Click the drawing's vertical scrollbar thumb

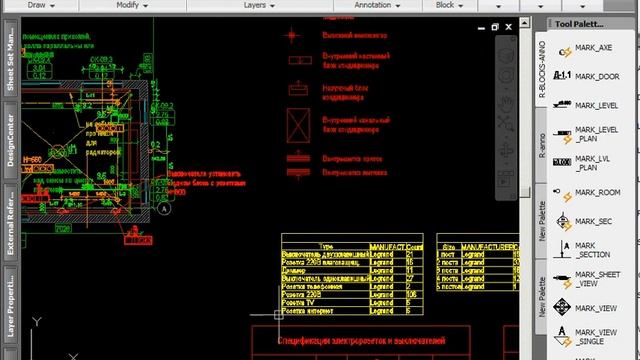(x=525, y=192)
